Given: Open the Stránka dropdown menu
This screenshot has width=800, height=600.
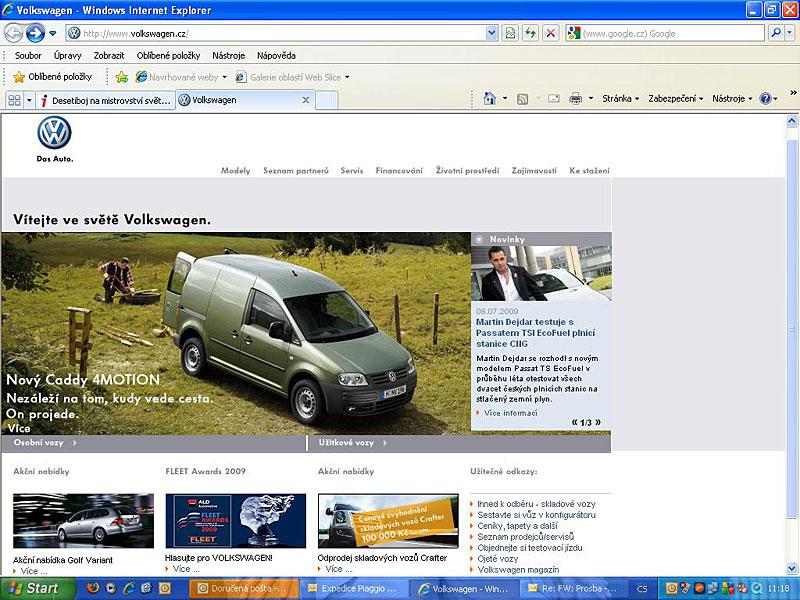Looking at the screenshot, I should click(x=620, y=98).
